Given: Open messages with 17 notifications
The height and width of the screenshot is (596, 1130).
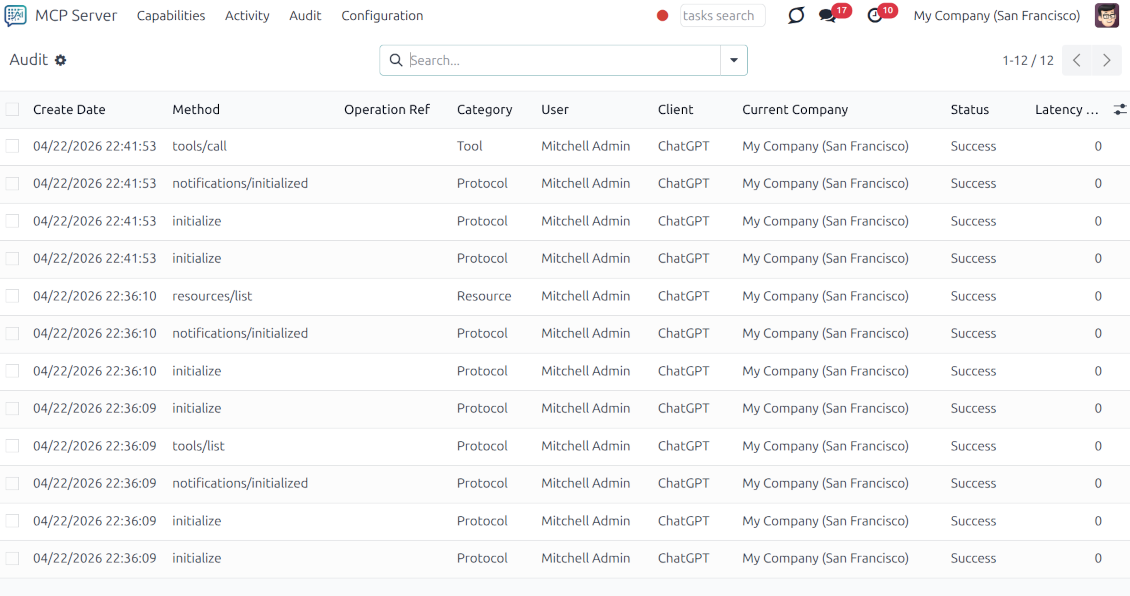Looking at the screenshot, I should 828,16.
